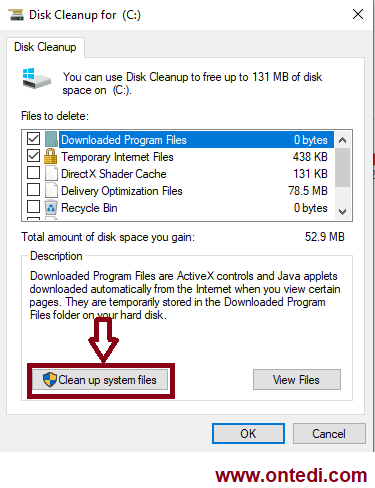Uncheck the Downloaded Program Files checkbox
375x488 pixels.
coord(33,138)
